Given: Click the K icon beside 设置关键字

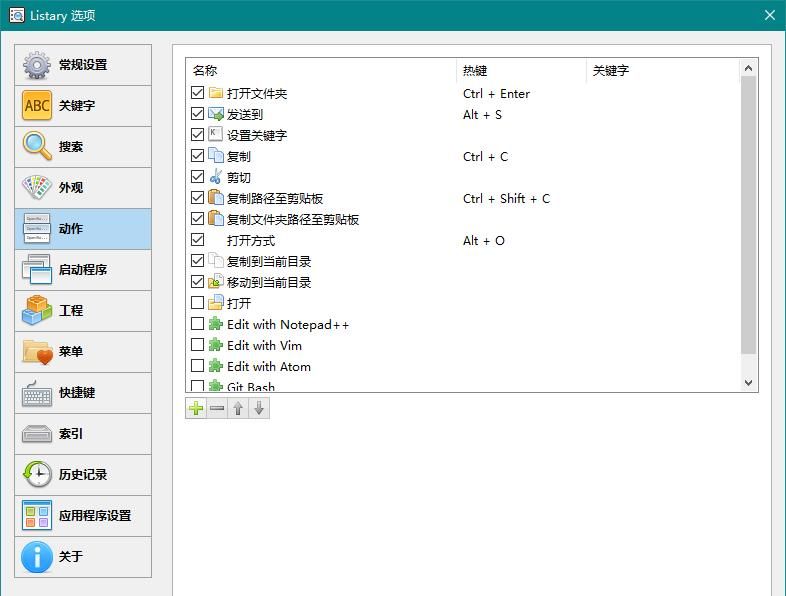Looking at the screenshot, I should pyautogui.click(x=216, y=134).
